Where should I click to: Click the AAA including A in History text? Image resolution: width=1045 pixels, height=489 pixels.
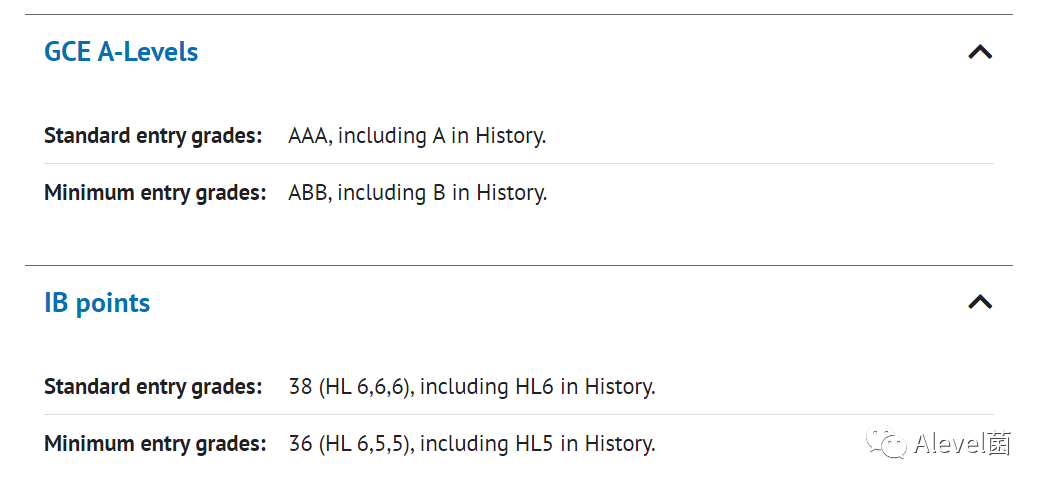417,136
